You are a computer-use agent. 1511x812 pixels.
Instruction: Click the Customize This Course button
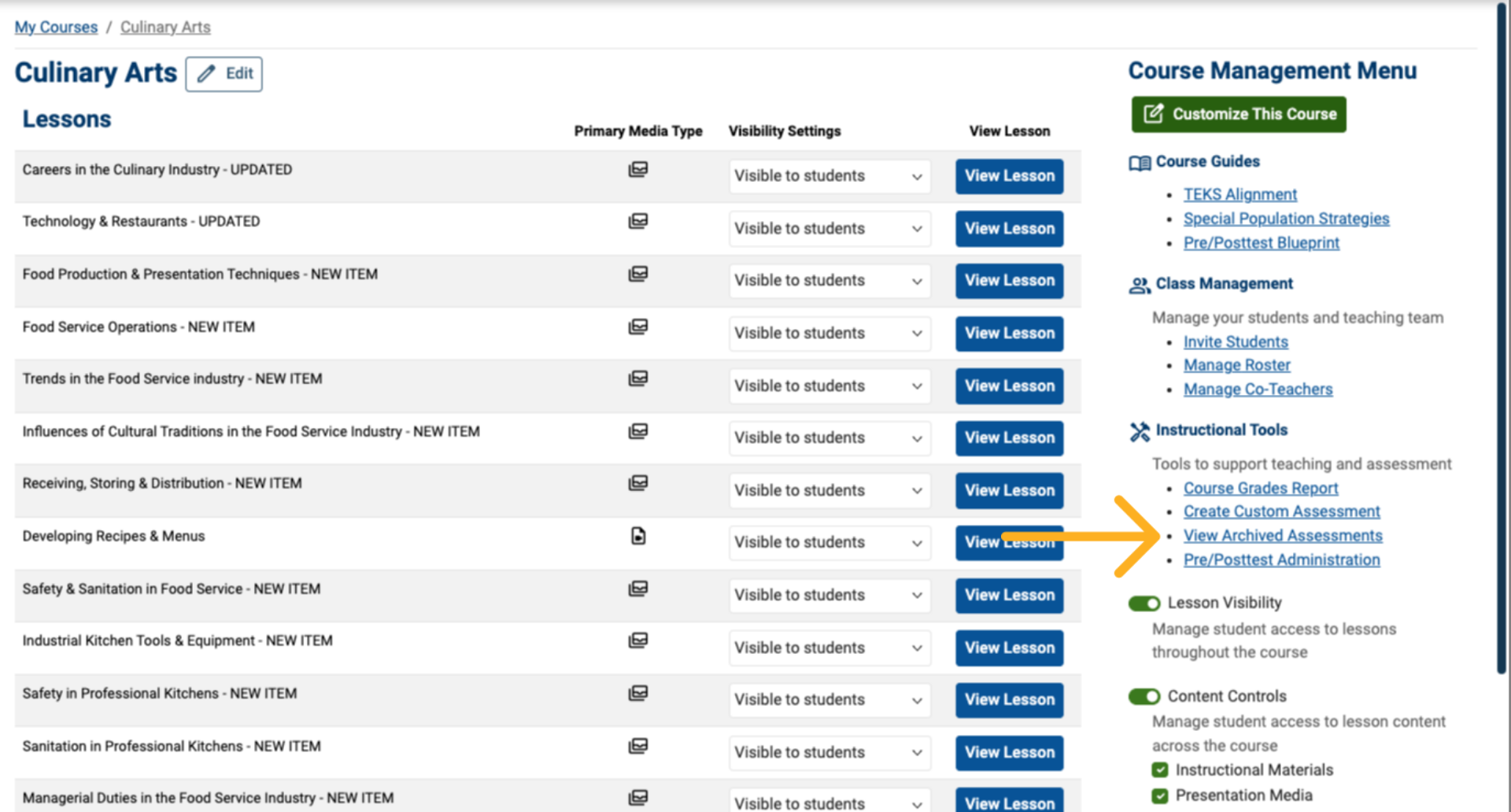(1238, 114)
